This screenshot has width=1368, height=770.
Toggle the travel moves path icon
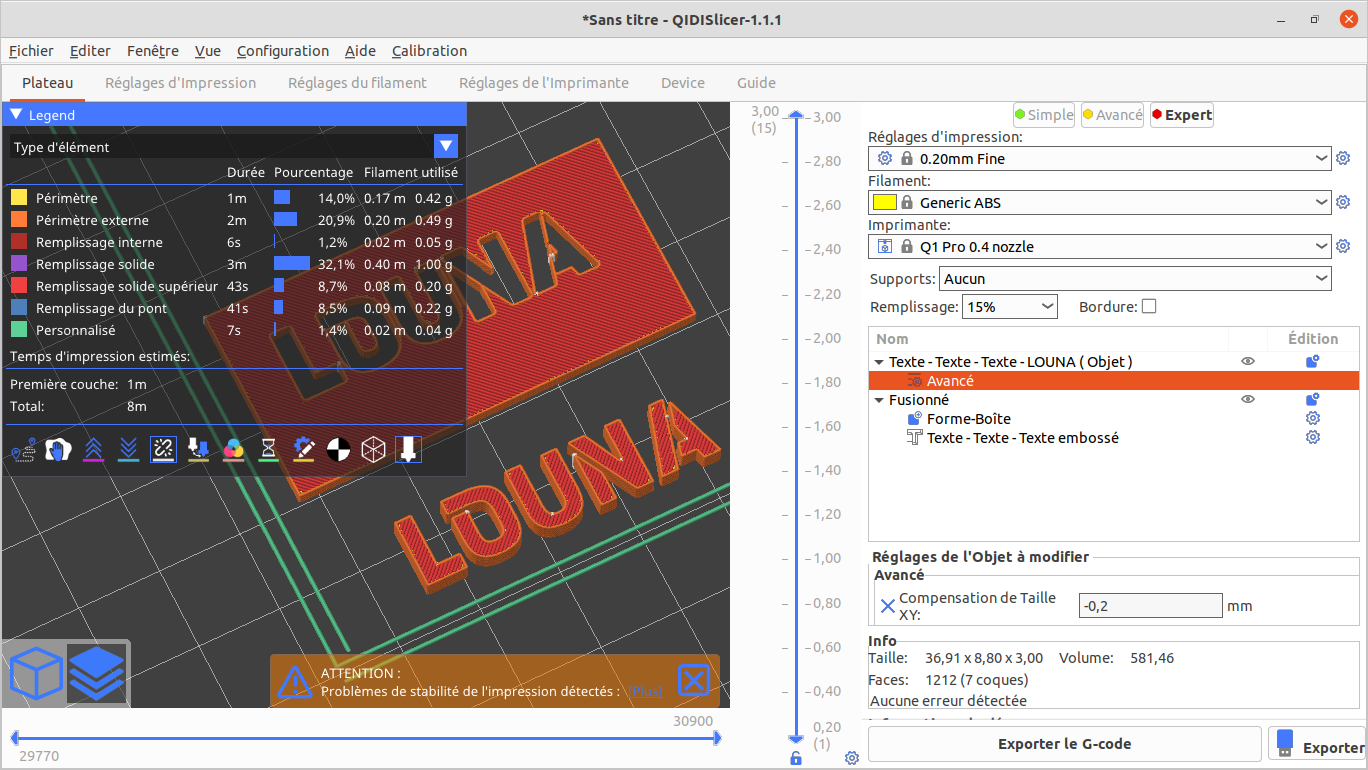(23, 450)
